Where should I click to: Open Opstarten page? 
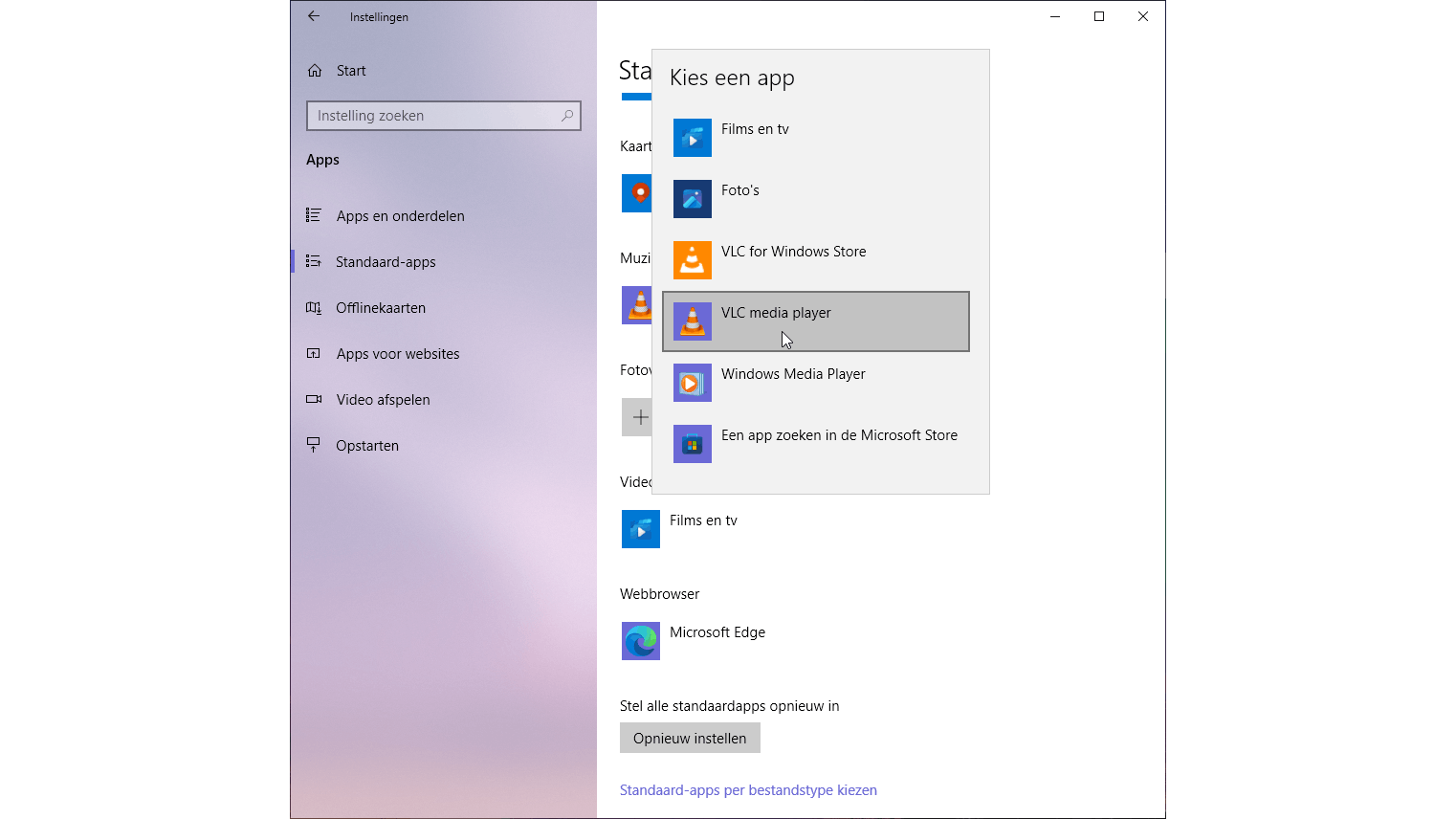pos(444,446)
